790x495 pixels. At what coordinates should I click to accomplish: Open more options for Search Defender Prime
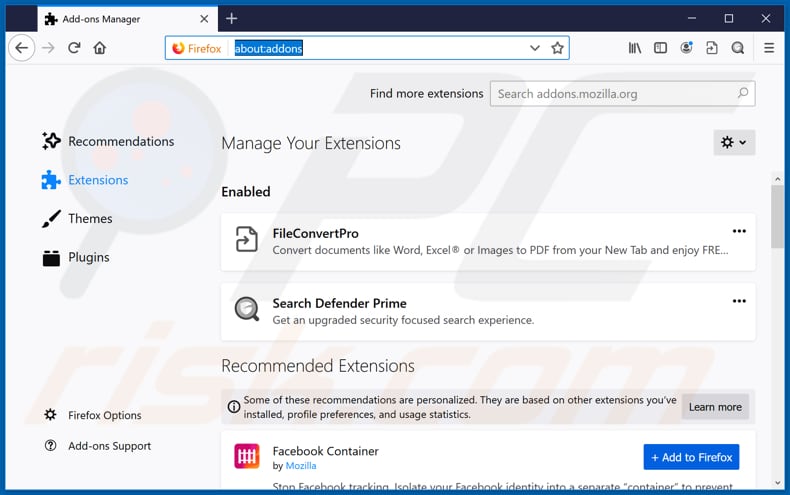[x=739, y=301]
